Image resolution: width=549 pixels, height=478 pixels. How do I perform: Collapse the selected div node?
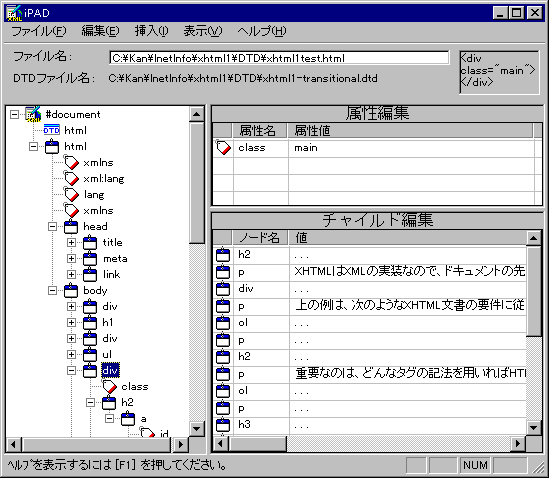pos(71,370)
